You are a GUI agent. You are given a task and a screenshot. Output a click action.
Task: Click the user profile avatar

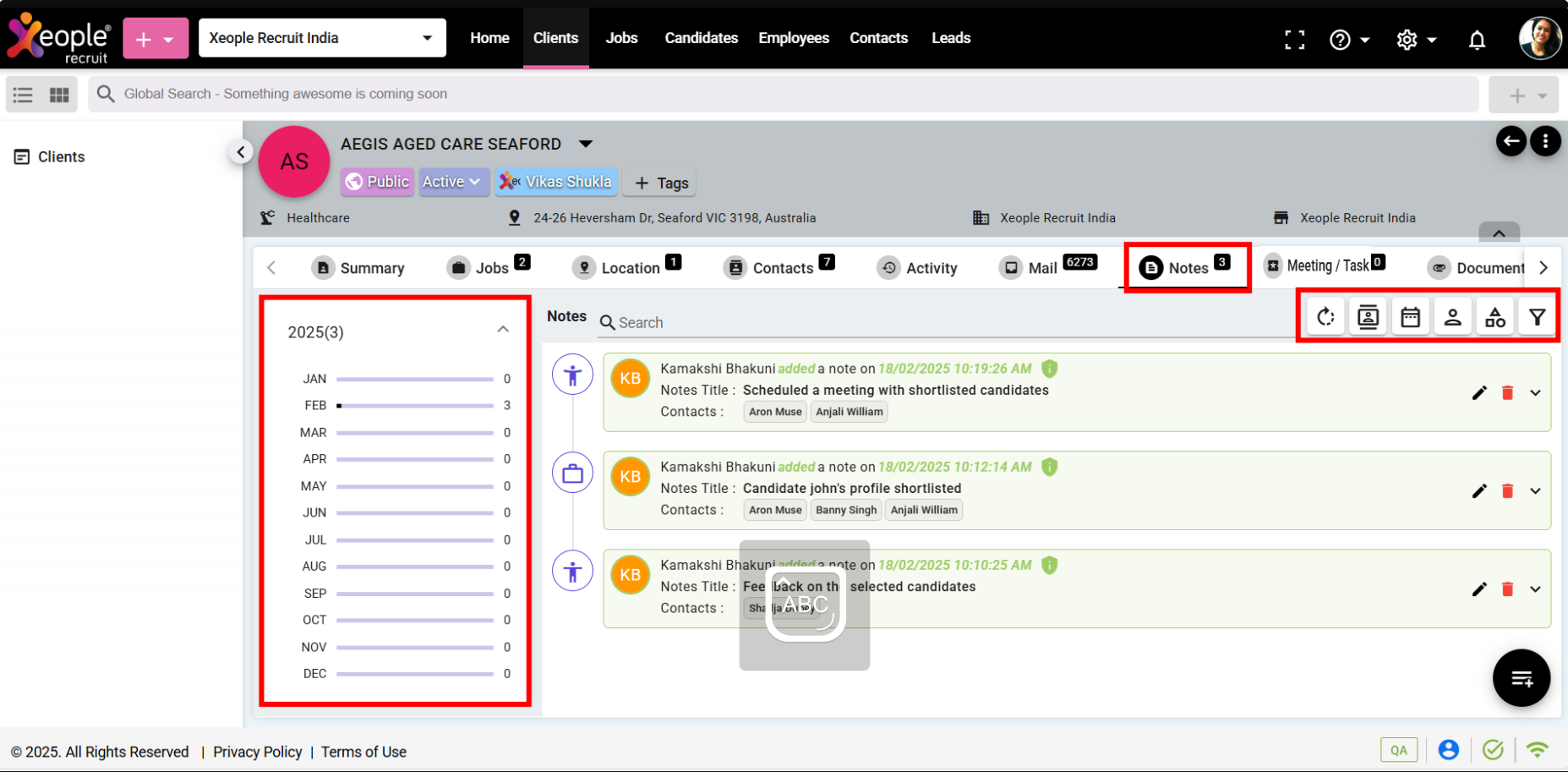1538,38
